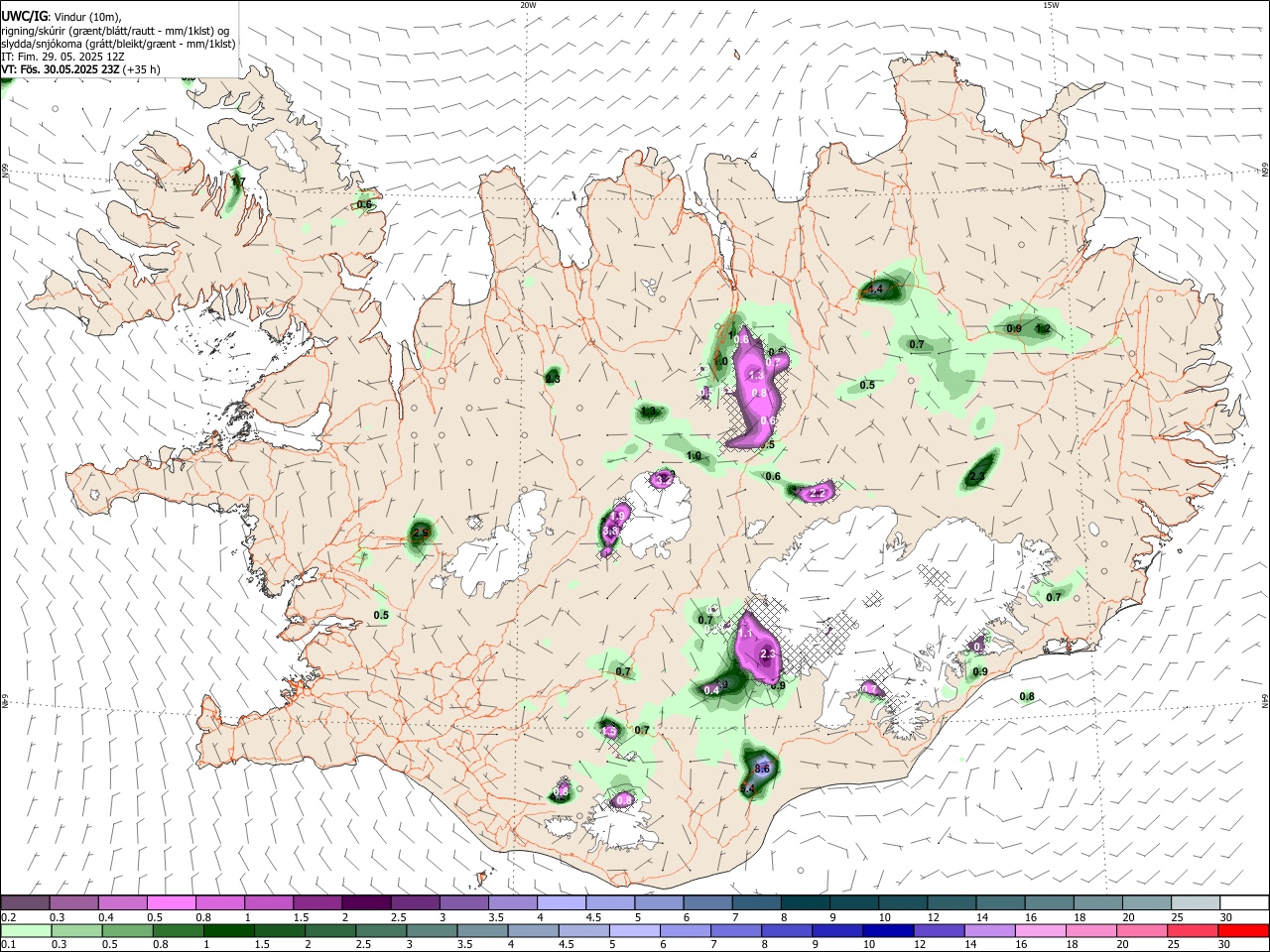
Task: Click the '2.2' value on the pink patch
Action: tap(818, 493)
